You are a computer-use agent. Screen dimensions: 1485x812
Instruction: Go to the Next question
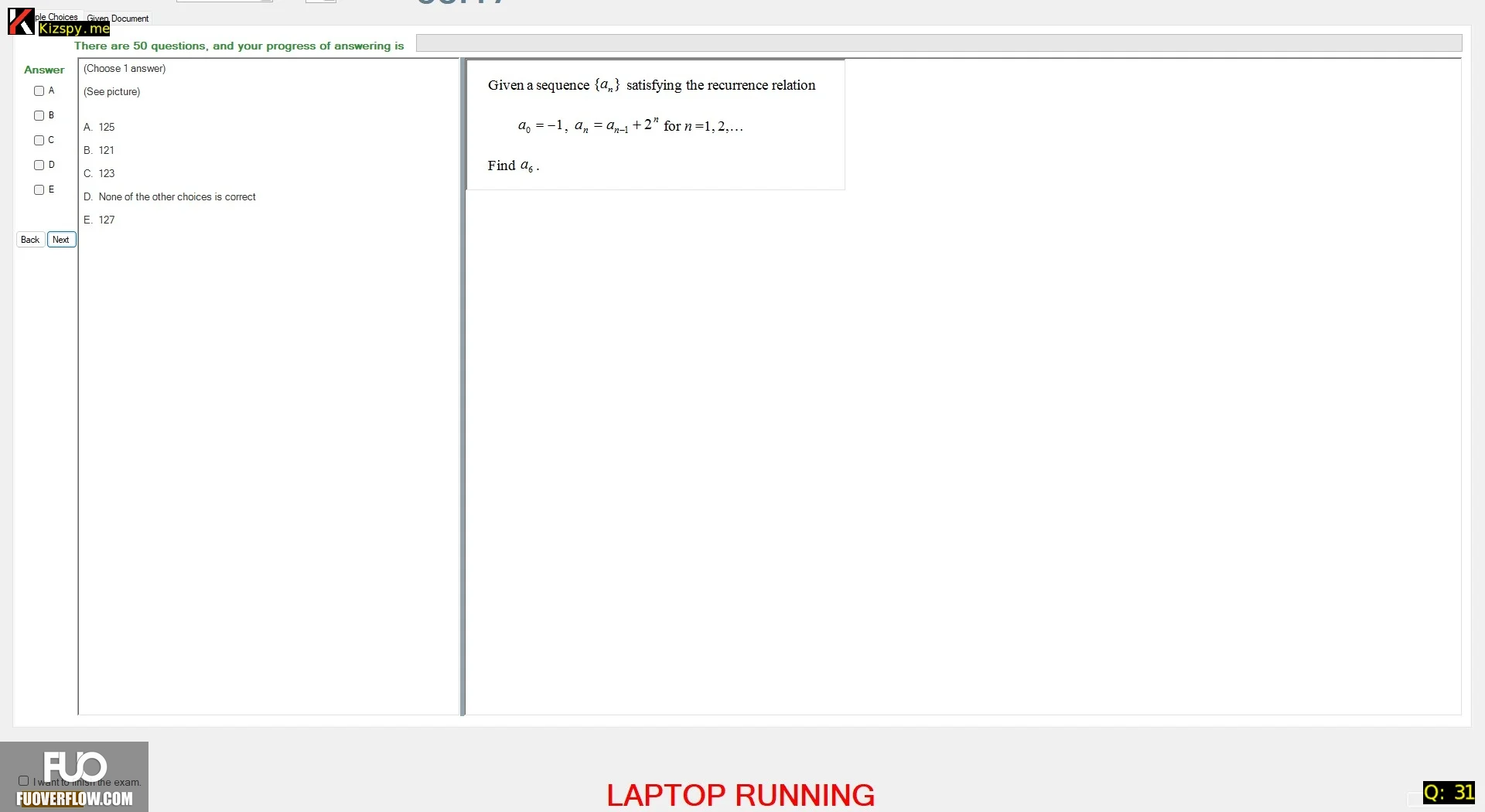point(61,240)
